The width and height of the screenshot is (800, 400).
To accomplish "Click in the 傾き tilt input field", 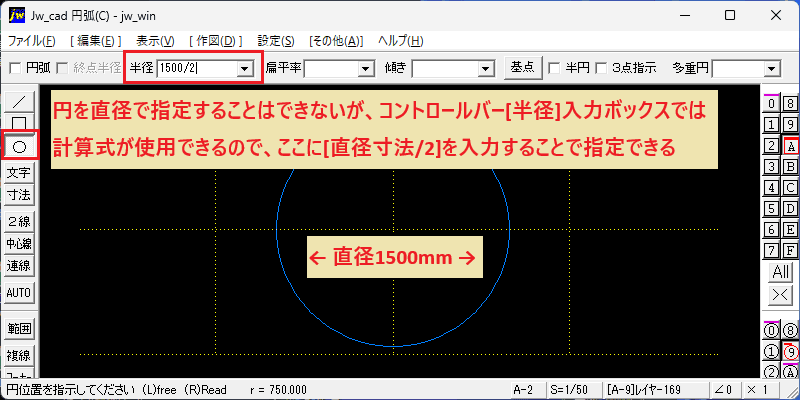I will (446, 68).
